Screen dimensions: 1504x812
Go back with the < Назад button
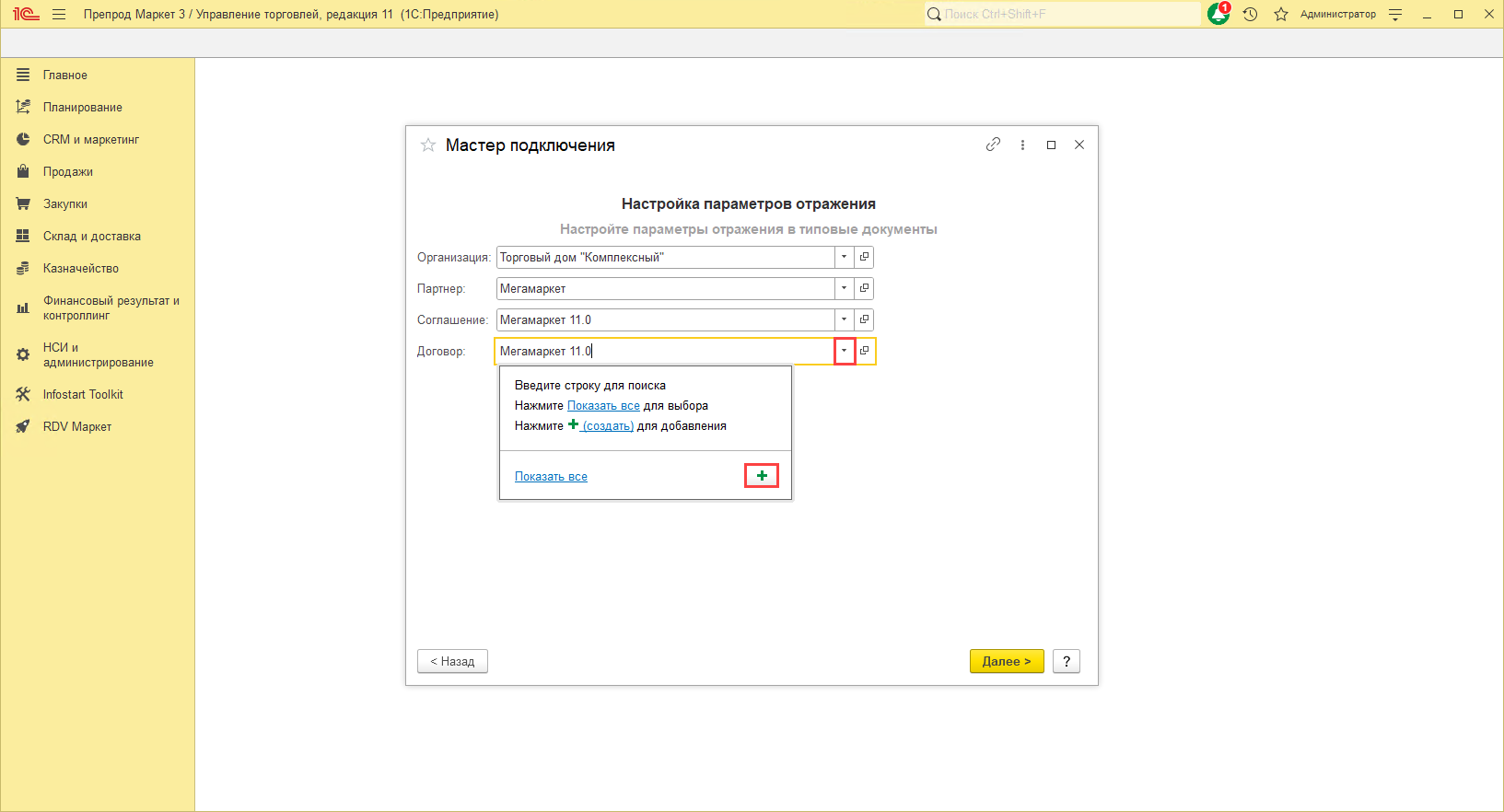[x=452, y=661]
